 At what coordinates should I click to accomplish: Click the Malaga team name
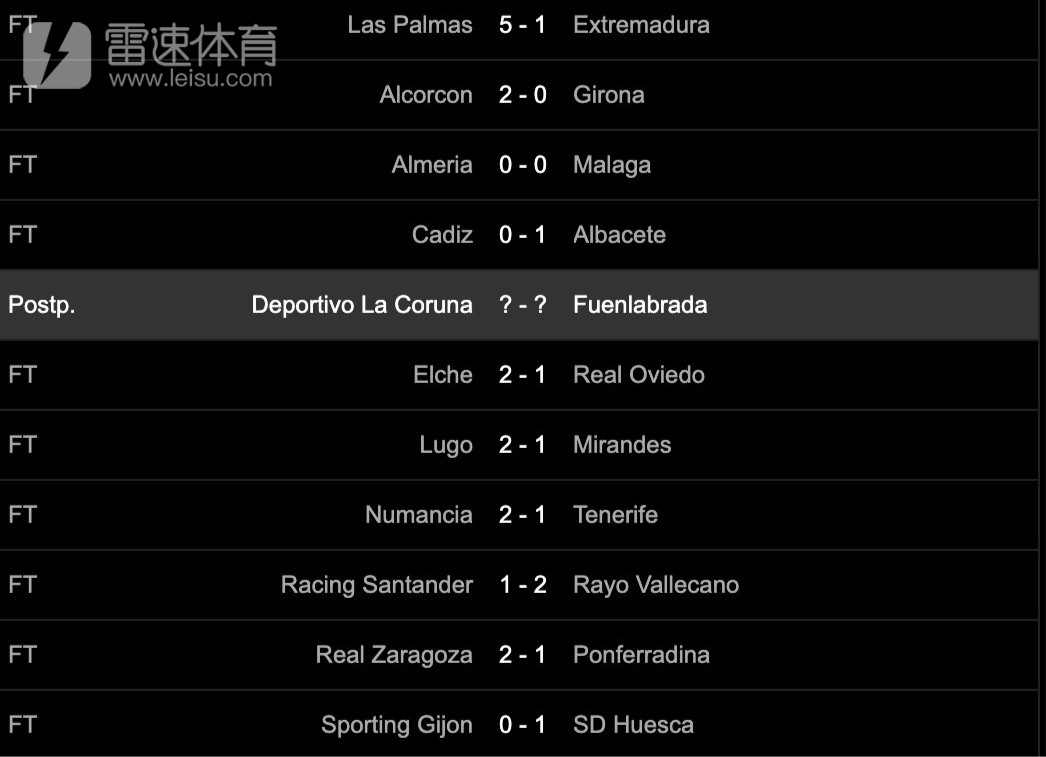pos(612,165)
